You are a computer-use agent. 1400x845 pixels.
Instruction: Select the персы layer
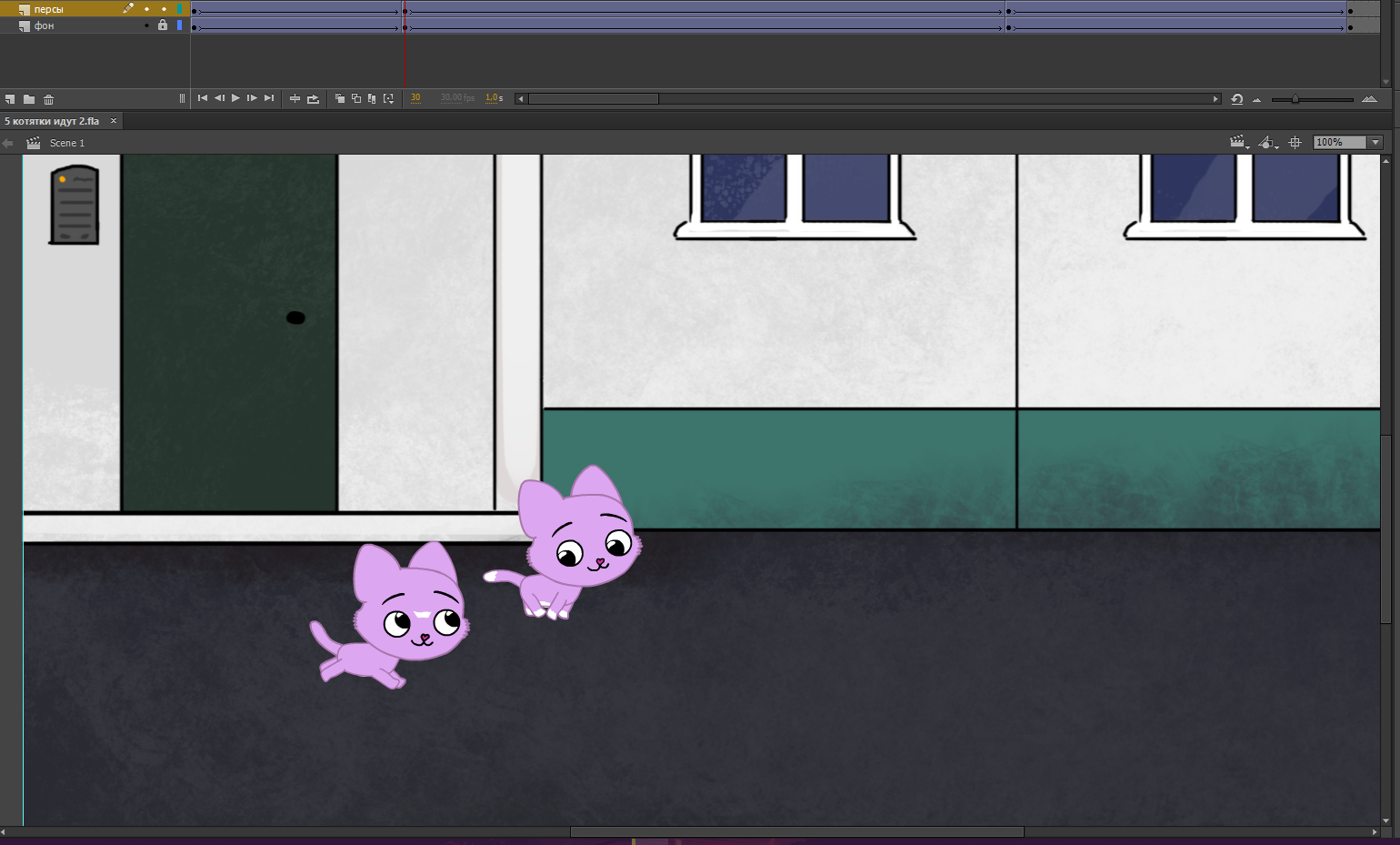click(x=49, y=9)
